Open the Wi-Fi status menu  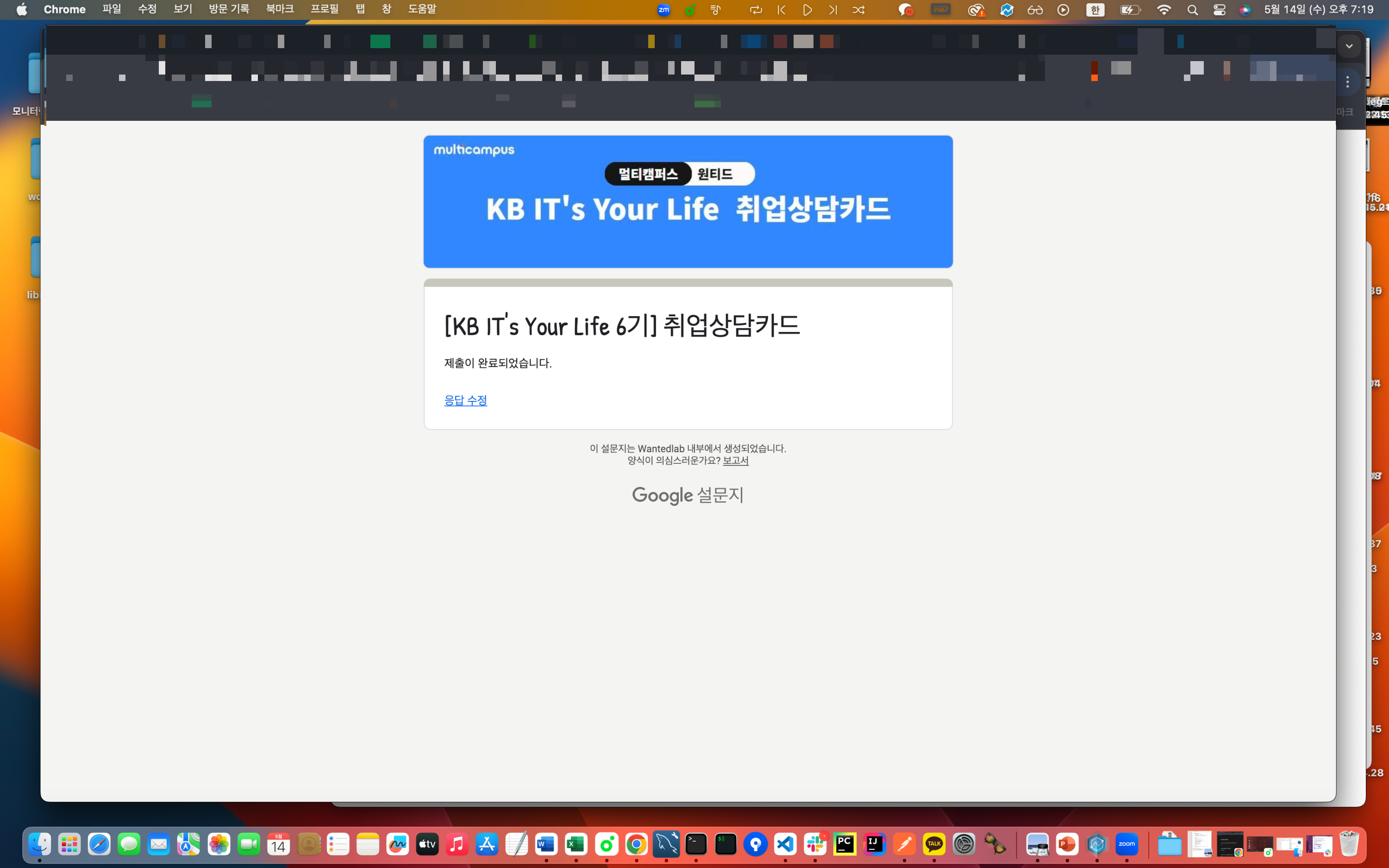(x=1164, y=10)
